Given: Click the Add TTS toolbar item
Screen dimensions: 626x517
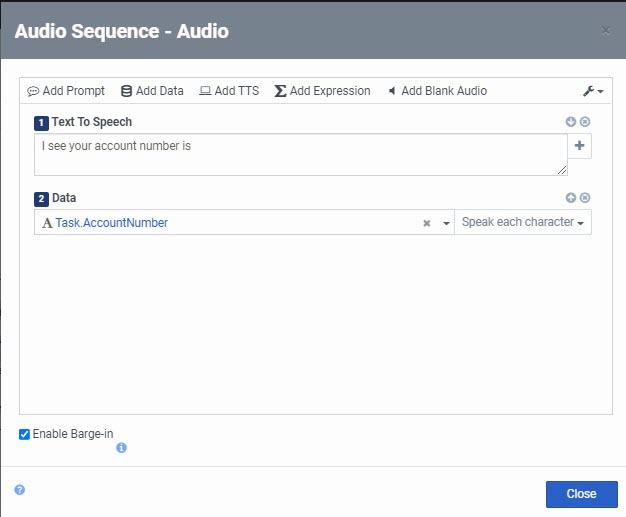Looking at the screenshot, I should click(229, 91).
